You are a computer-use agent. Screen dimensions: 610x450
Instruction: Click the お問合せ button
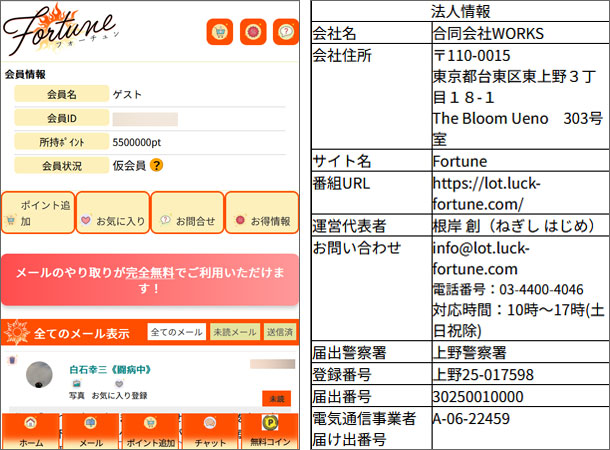click(x=187, y=220)
